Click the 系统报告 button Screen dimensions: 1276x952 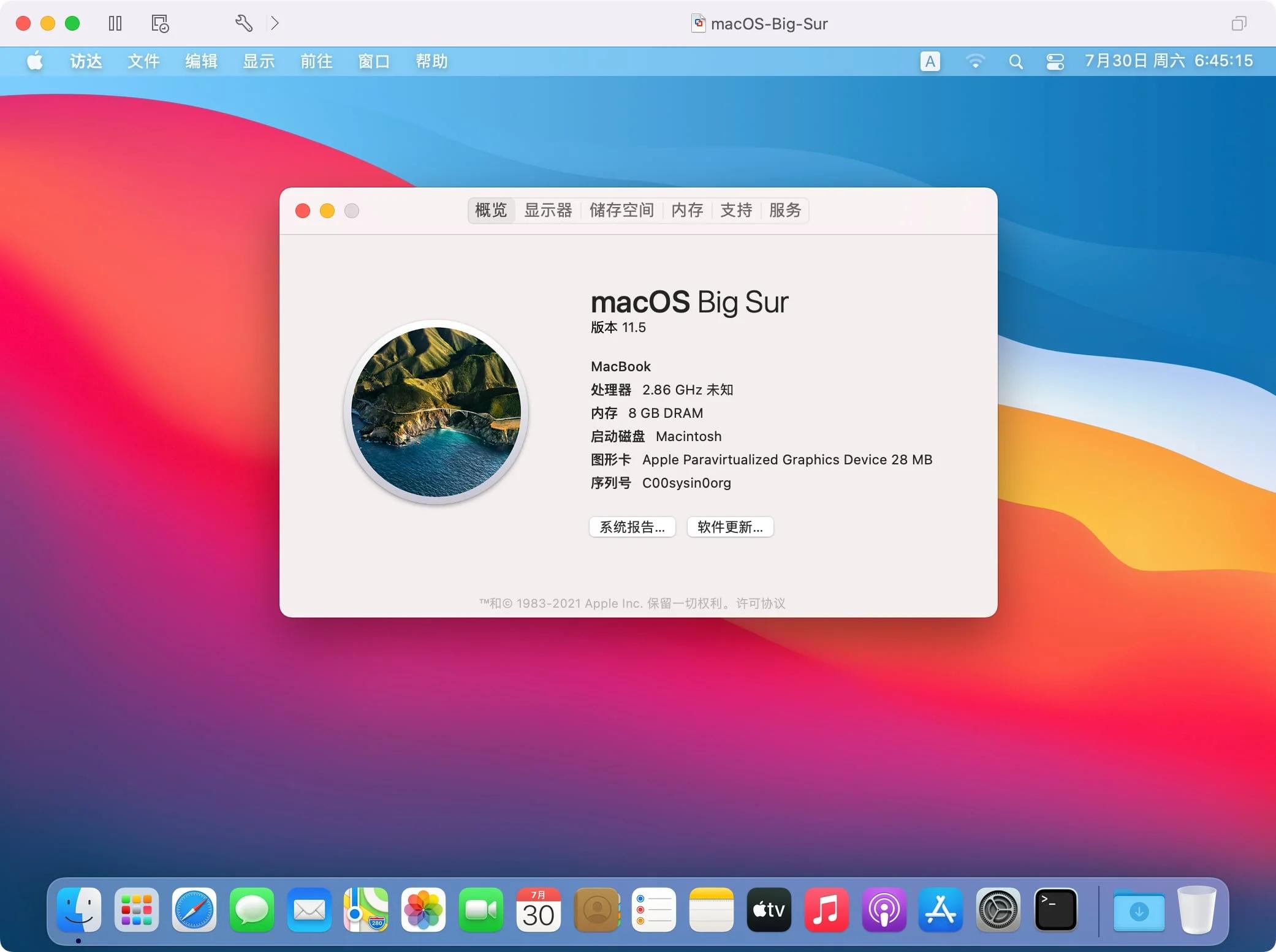(x=632, y=527)
